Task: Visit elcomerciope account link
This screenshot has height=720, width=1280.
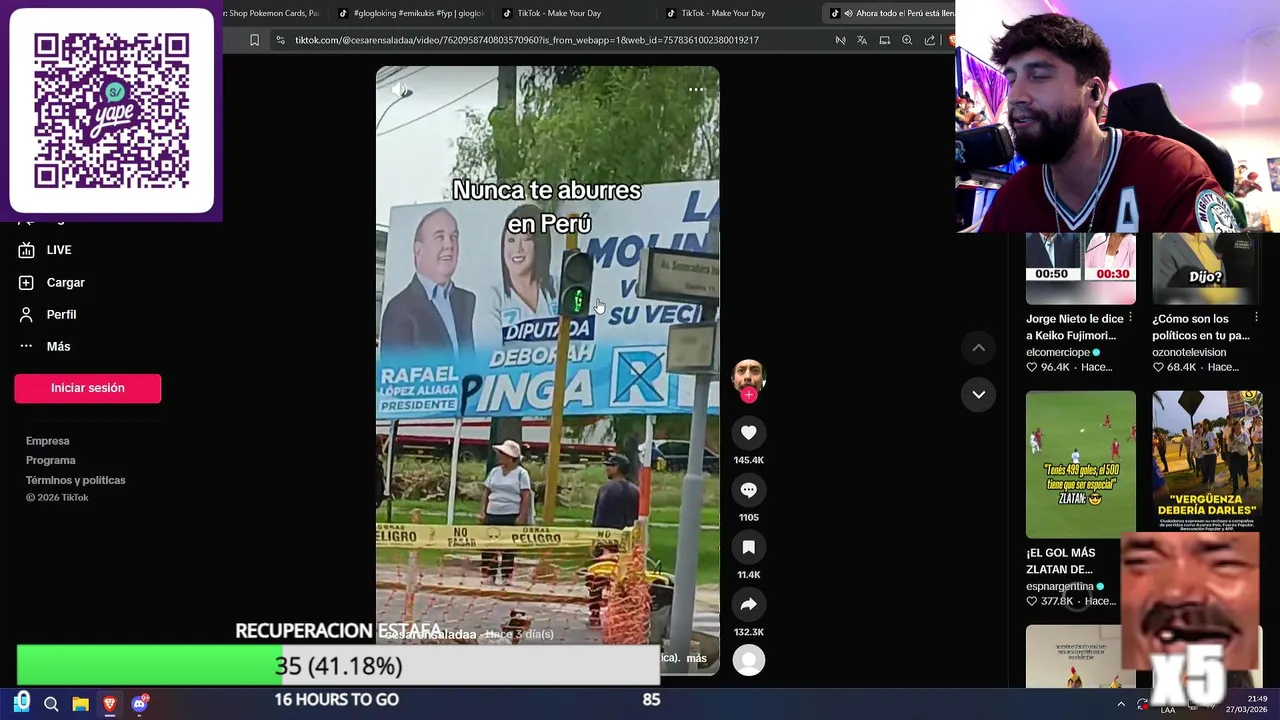Action: (1058, 352)
